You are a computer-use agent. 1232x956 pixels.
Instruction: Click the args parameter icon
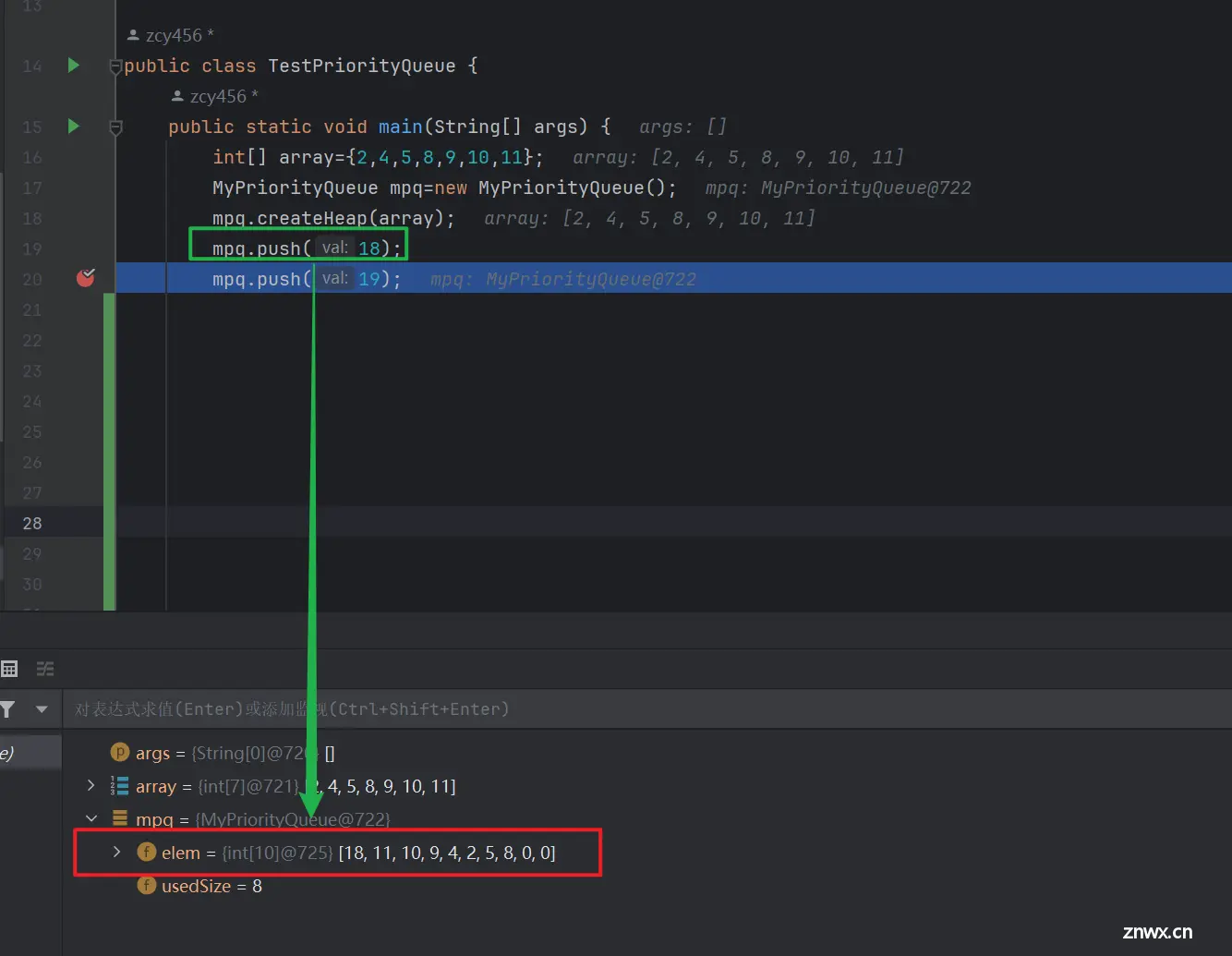tap(120, 753)
